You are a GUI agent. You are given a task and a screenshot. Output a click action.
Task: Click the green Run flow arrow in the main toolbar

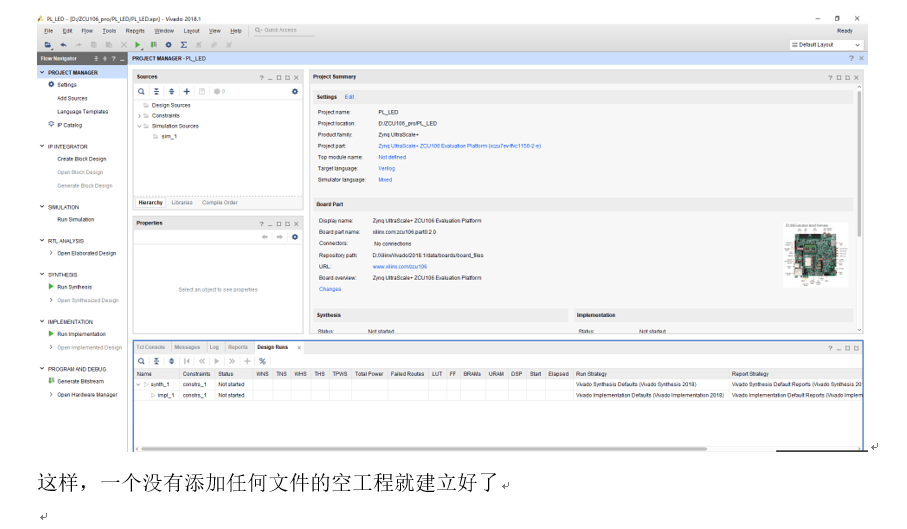(138, 45)
